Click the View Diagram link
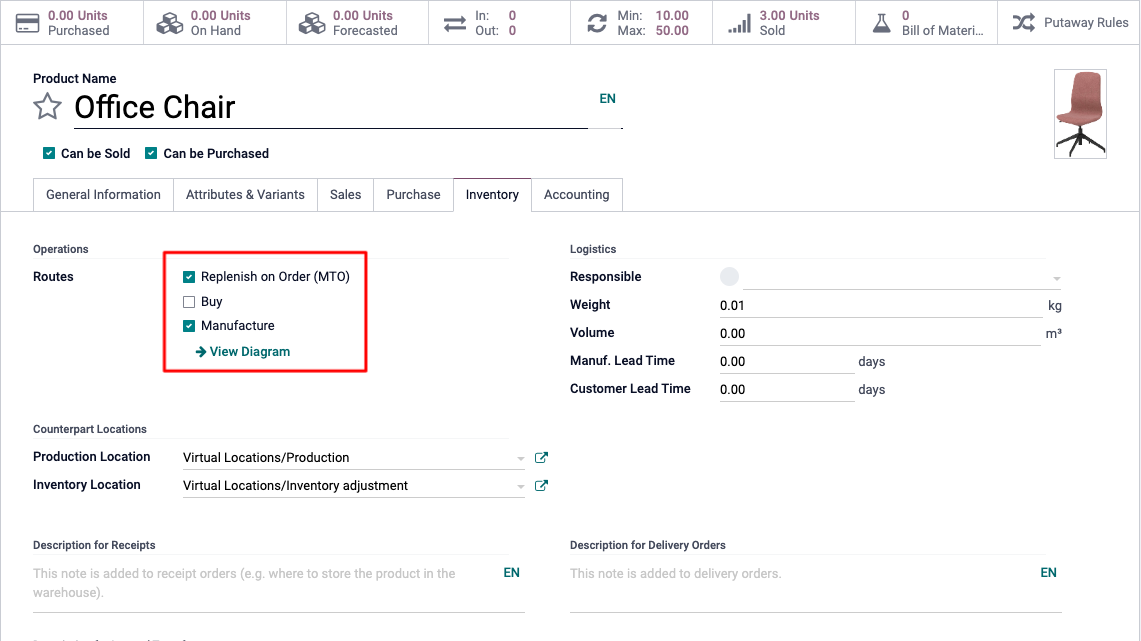1141x641 pixels. 249,352
